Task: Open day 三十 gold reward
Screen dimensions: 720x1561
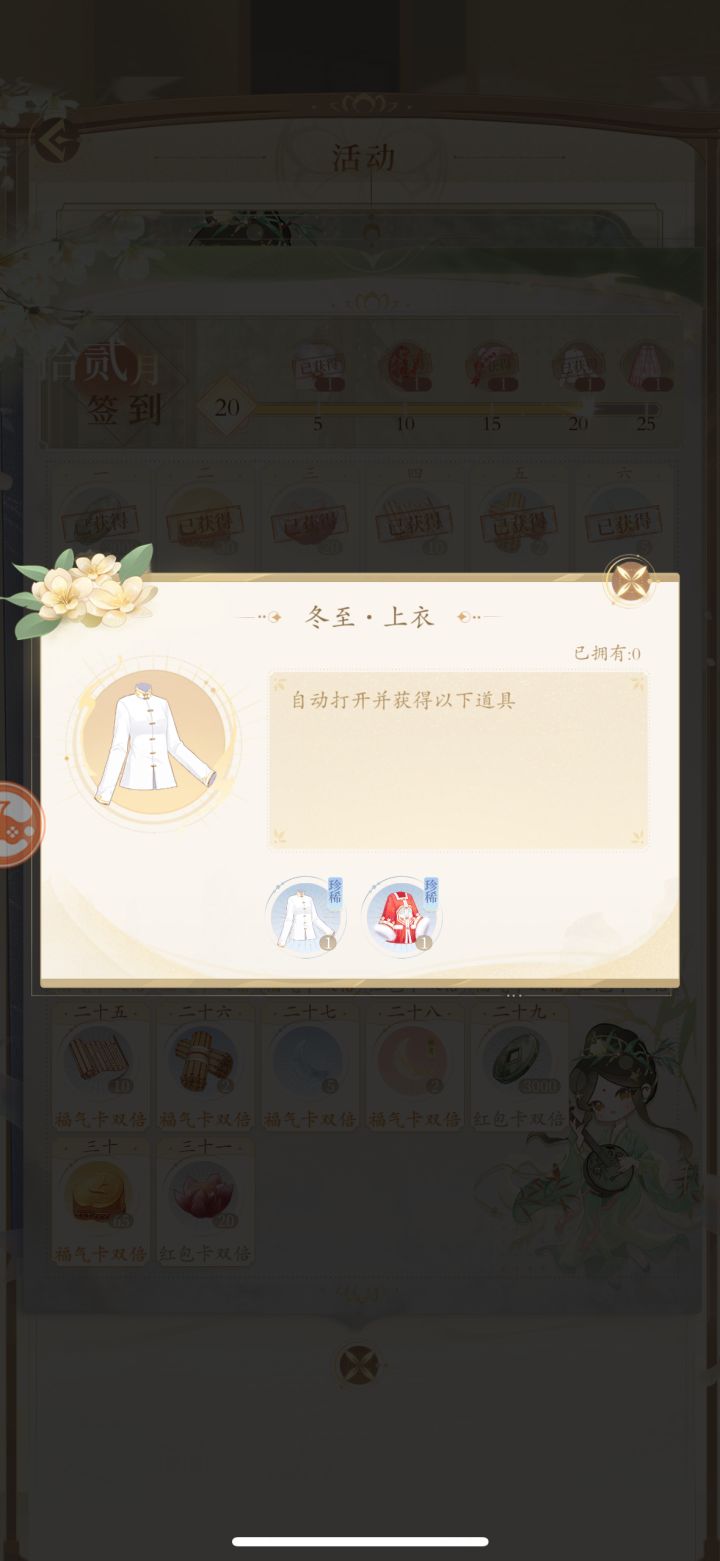Action: pyautogui.click(x=101, y=1200)
